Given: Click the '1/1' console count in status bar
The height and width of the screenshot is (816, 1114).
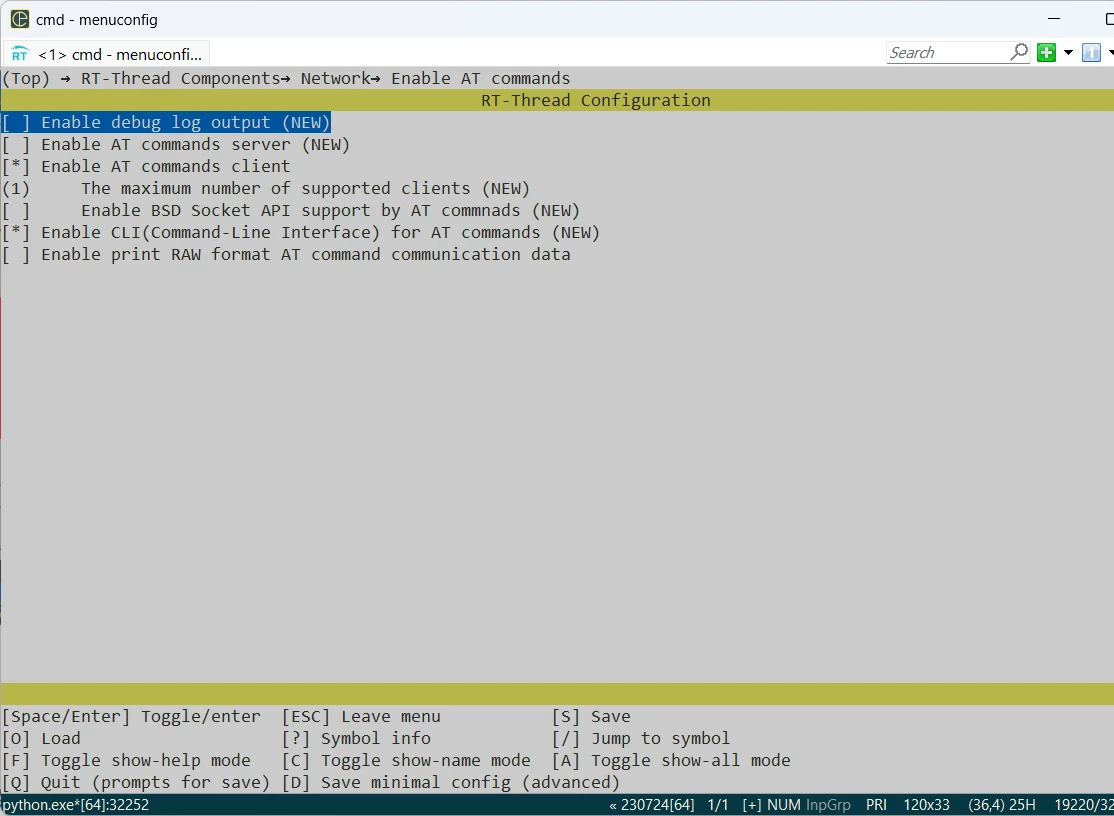Looking at the screenshot, I should point(718,805).
